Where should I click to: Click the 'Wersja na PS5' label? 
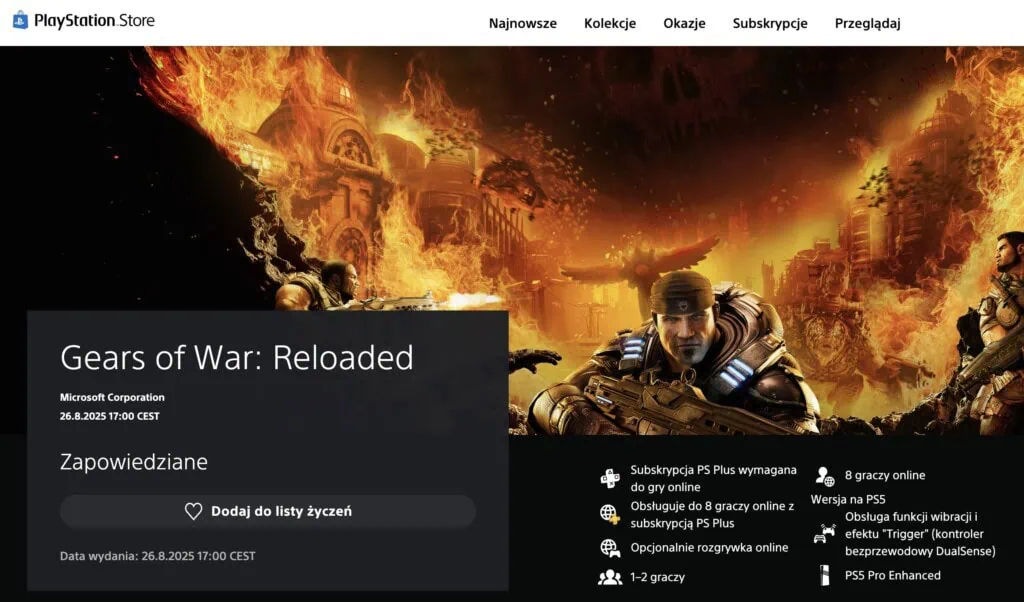(x=848, y=499)
